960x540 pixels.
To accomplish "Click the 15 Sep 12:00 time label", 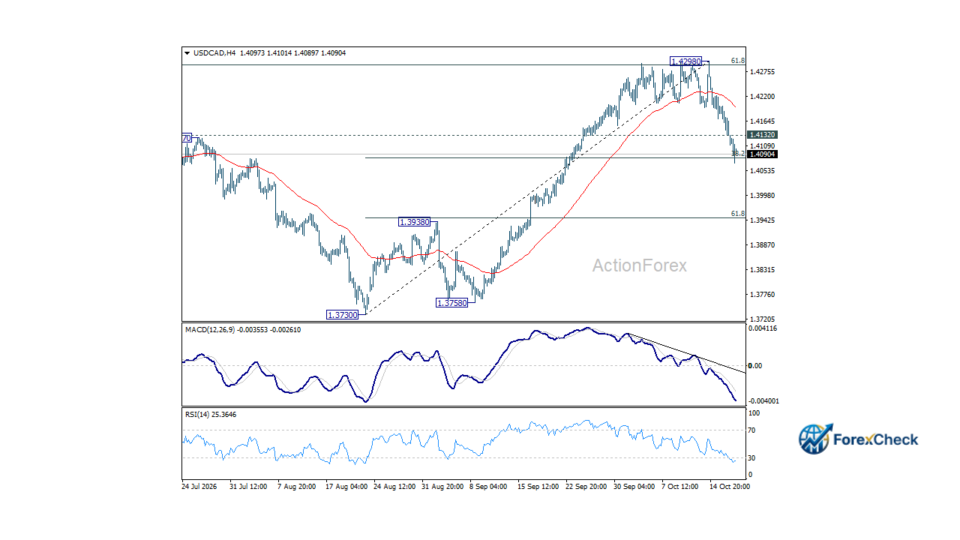I will pos(538,487).
